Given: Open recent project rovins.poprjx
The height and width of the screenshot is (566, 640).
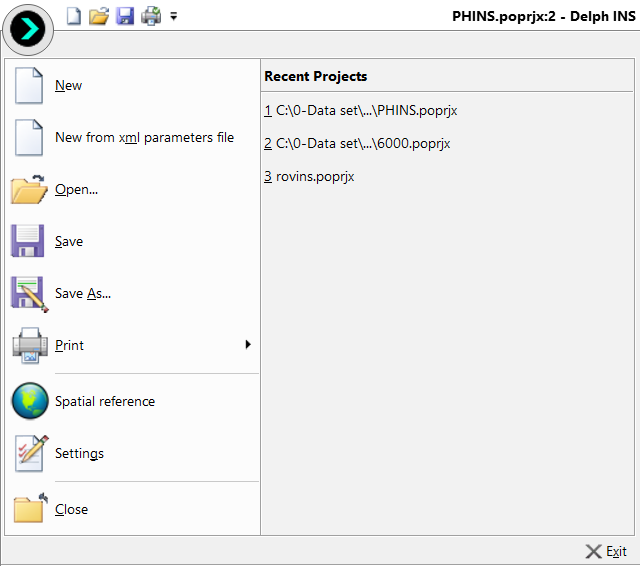Looking at the screenshot, I should click(309, 177).
